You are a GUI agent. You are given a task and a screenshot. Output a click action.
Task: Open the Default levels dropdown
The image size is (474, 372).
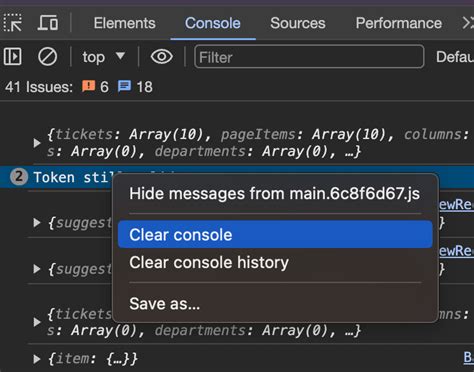click(x=455, y=57)
